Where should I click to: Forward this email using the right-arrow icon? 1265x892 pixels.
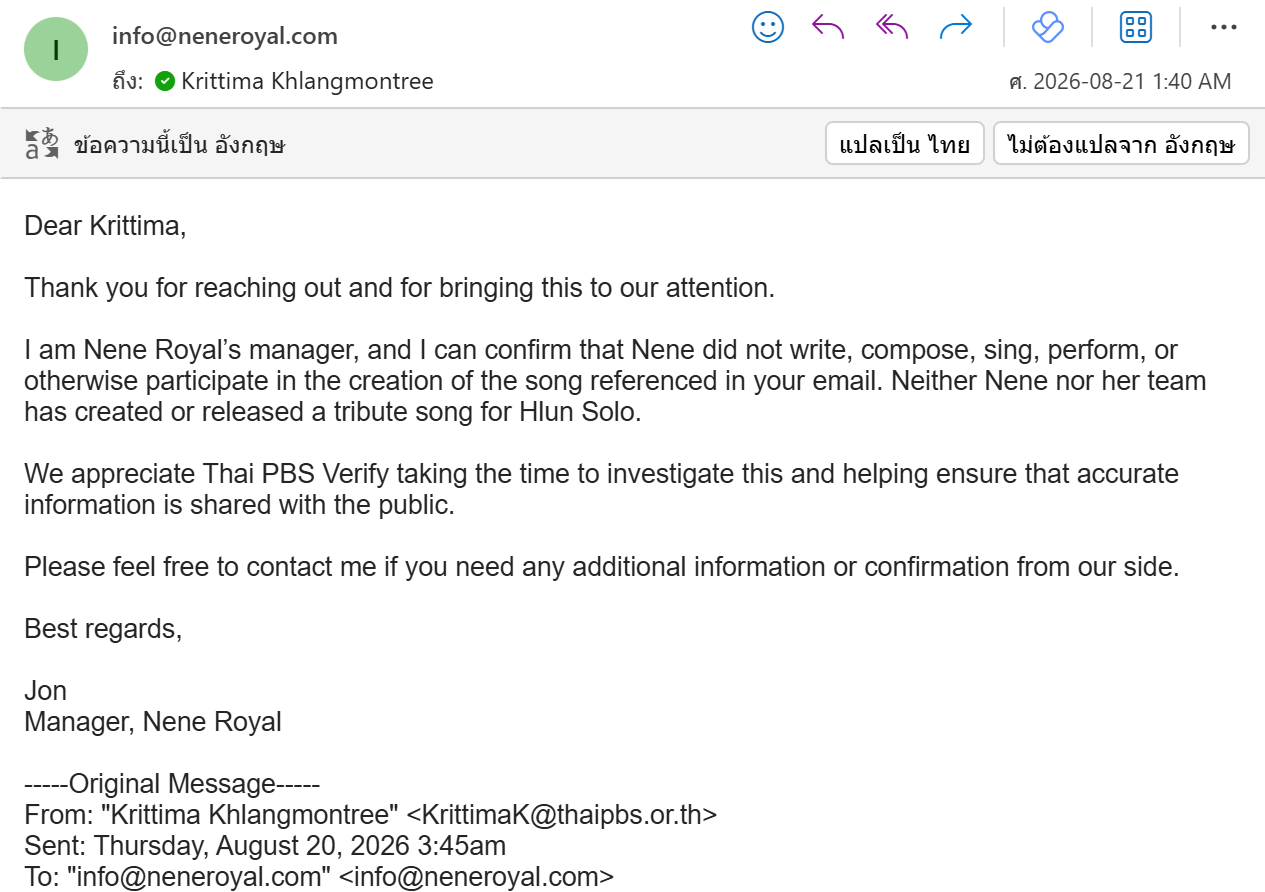956,27
